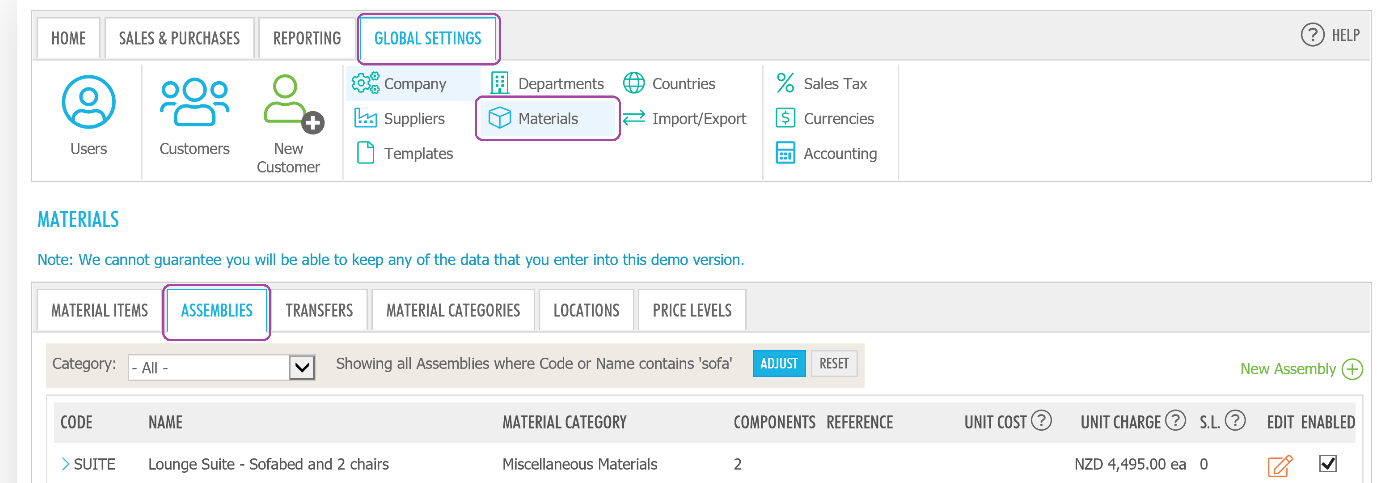Click the Help question mark icon
Viewport: 1377px width, 483px height.
[x=1312, y=35]
